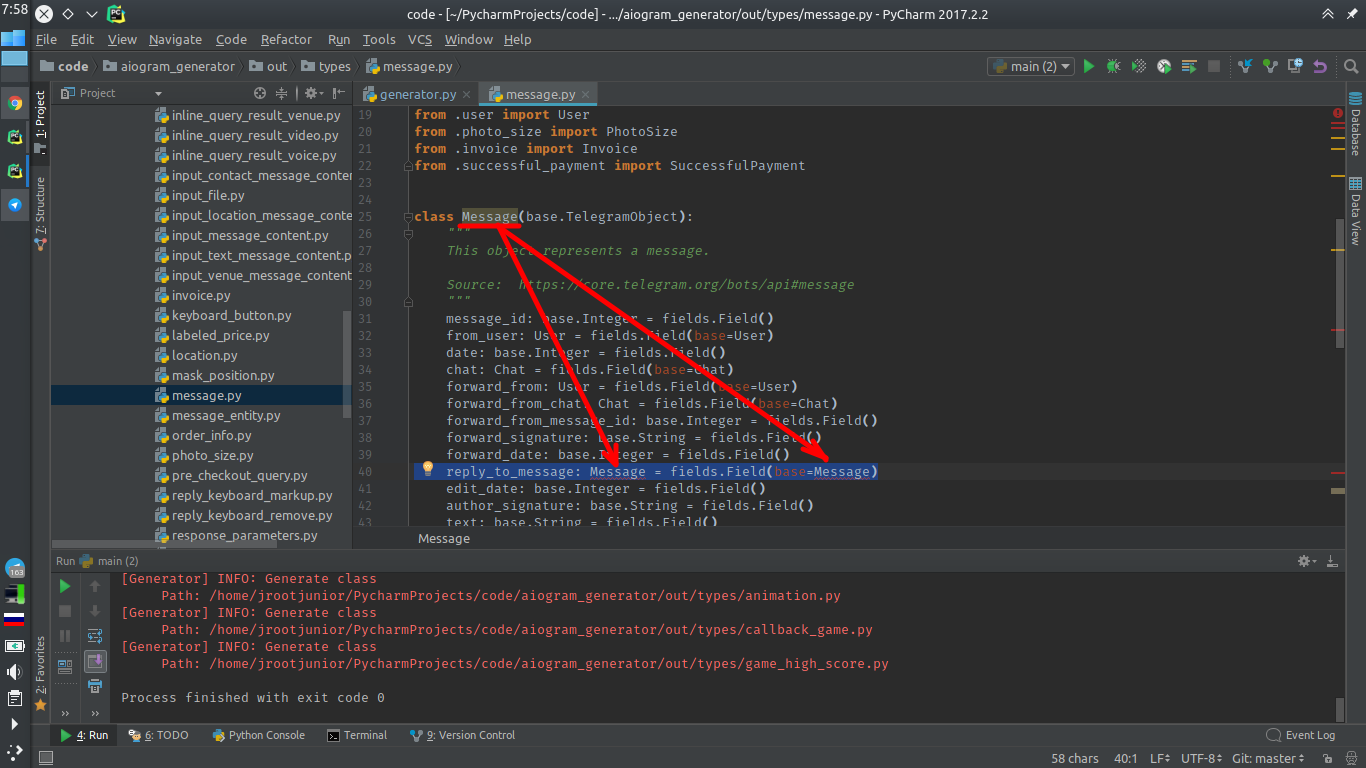Toggle the Data View side panel

[1356, 211]
